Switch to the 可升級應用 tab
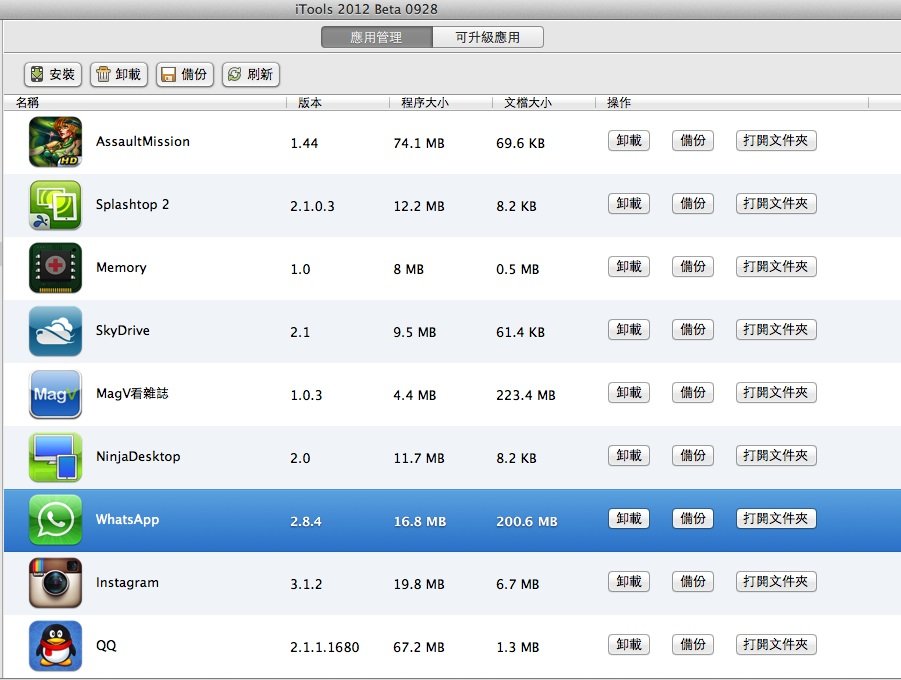Viewport: 901px width, 680px height. point(488,38)
